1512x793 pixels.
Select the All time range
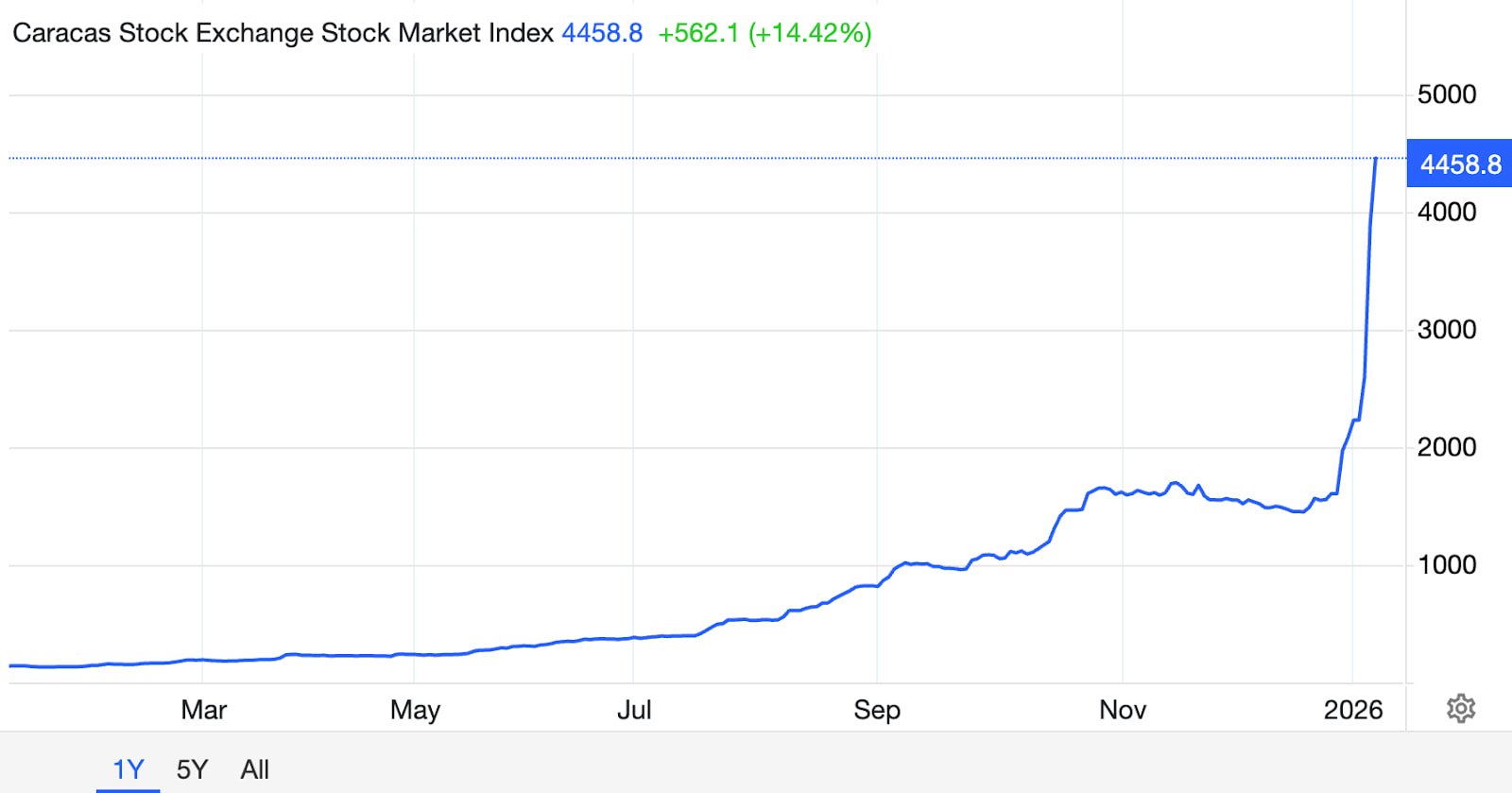click(254, 769)
